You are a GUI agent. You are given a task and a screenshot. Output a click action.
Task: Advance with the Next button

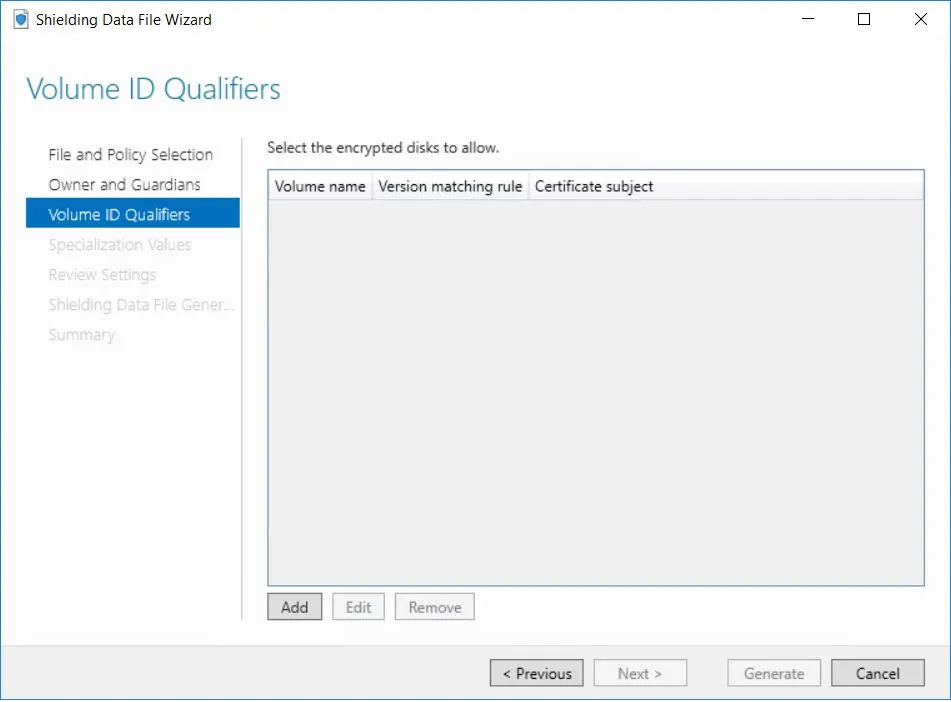(640, 674)
